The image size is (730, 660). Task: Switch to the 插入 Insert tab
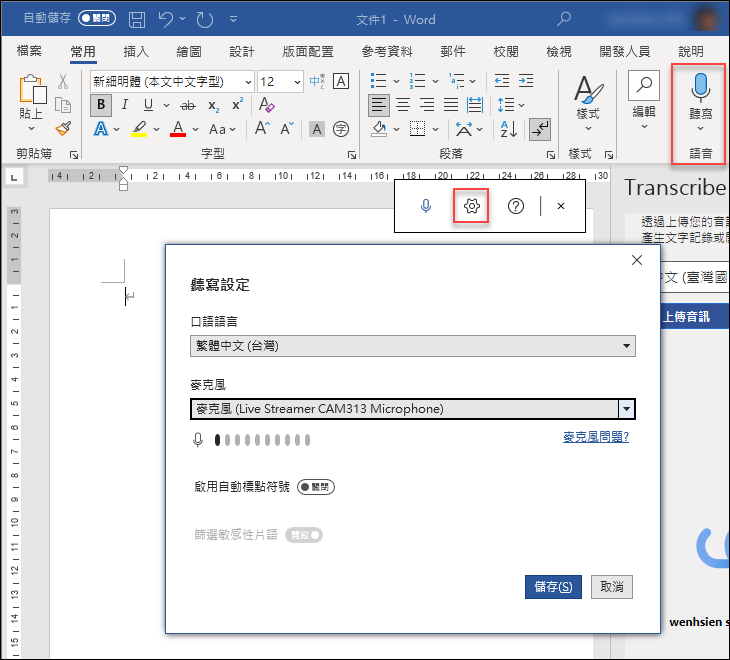[x=136, y=52]
